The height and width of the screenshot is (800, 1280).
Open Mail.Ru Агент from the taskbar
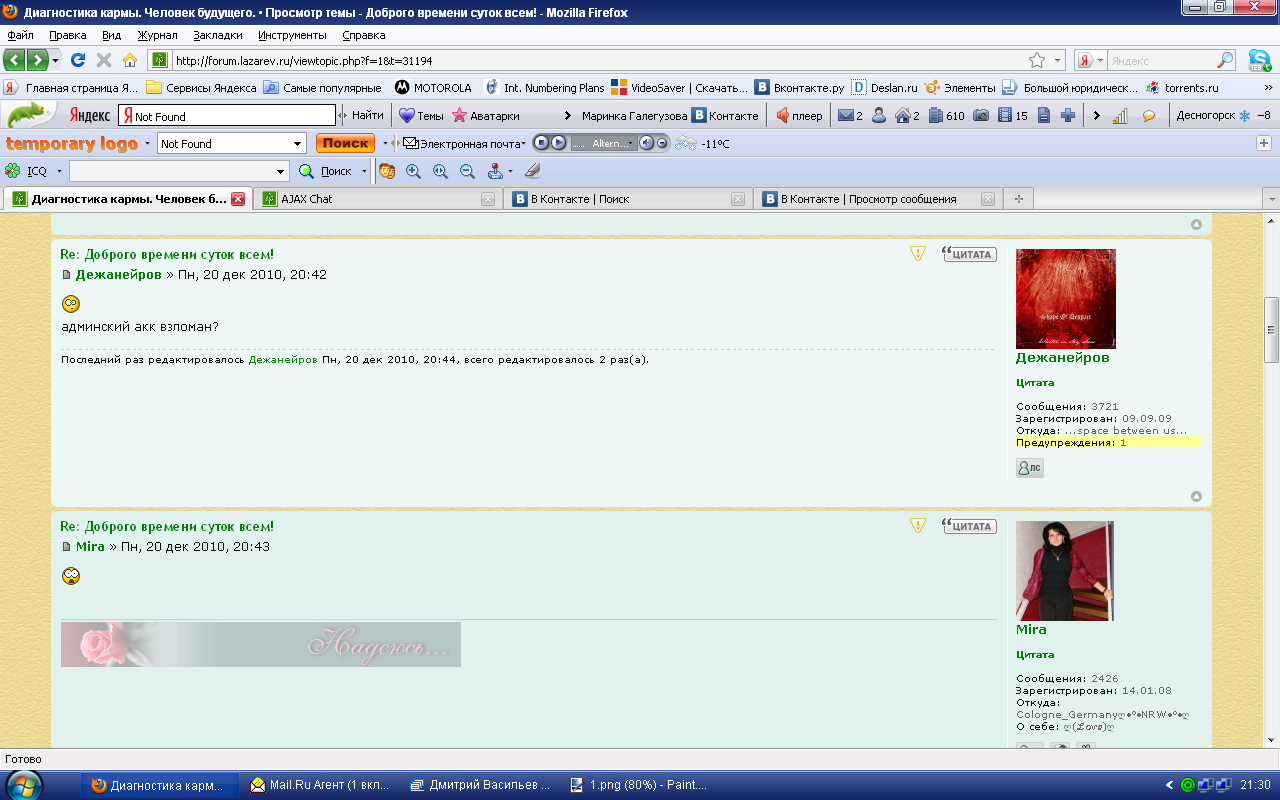320,785
